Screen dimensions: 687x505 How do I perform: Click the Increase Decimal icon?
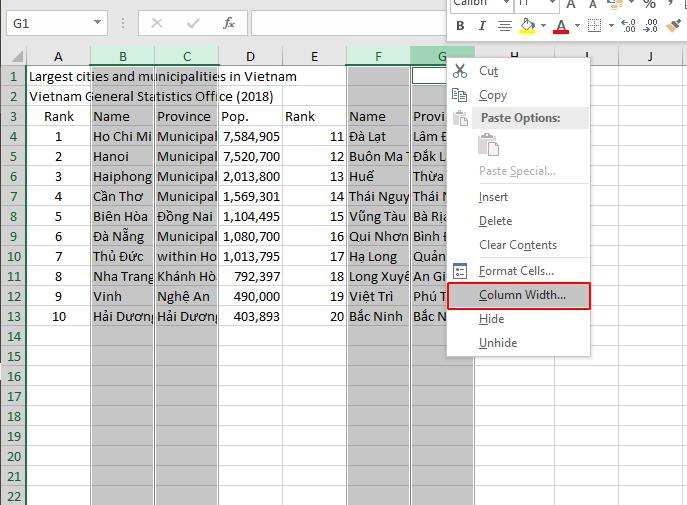pyautogui.click(x=627, y=26)
